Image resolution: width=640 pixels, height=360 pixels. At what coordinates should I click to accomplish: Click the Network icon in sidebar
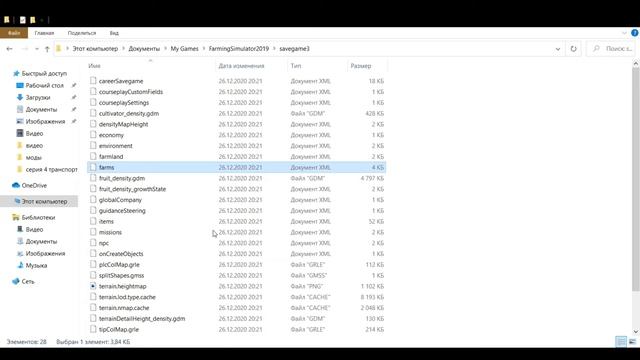click(16, 281)
